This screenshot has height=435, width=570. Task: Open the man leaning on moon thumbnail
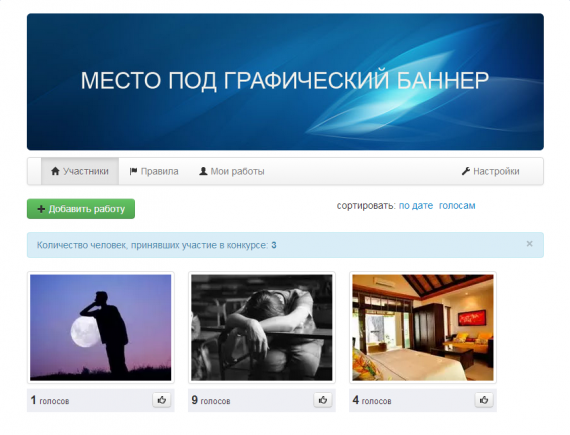[x=101, y=327]
